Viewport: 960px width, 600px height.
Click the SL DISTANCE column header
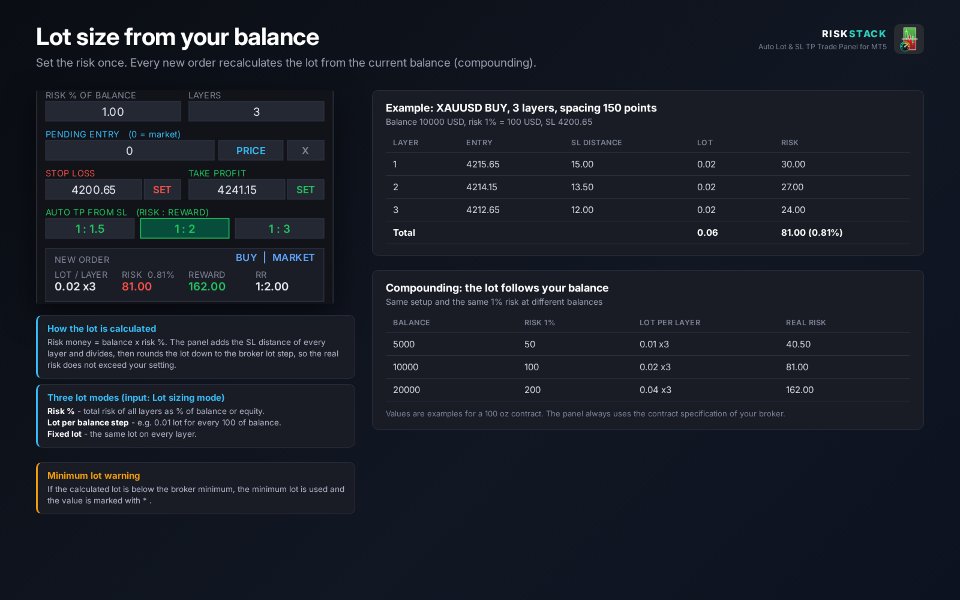[596, 143]
